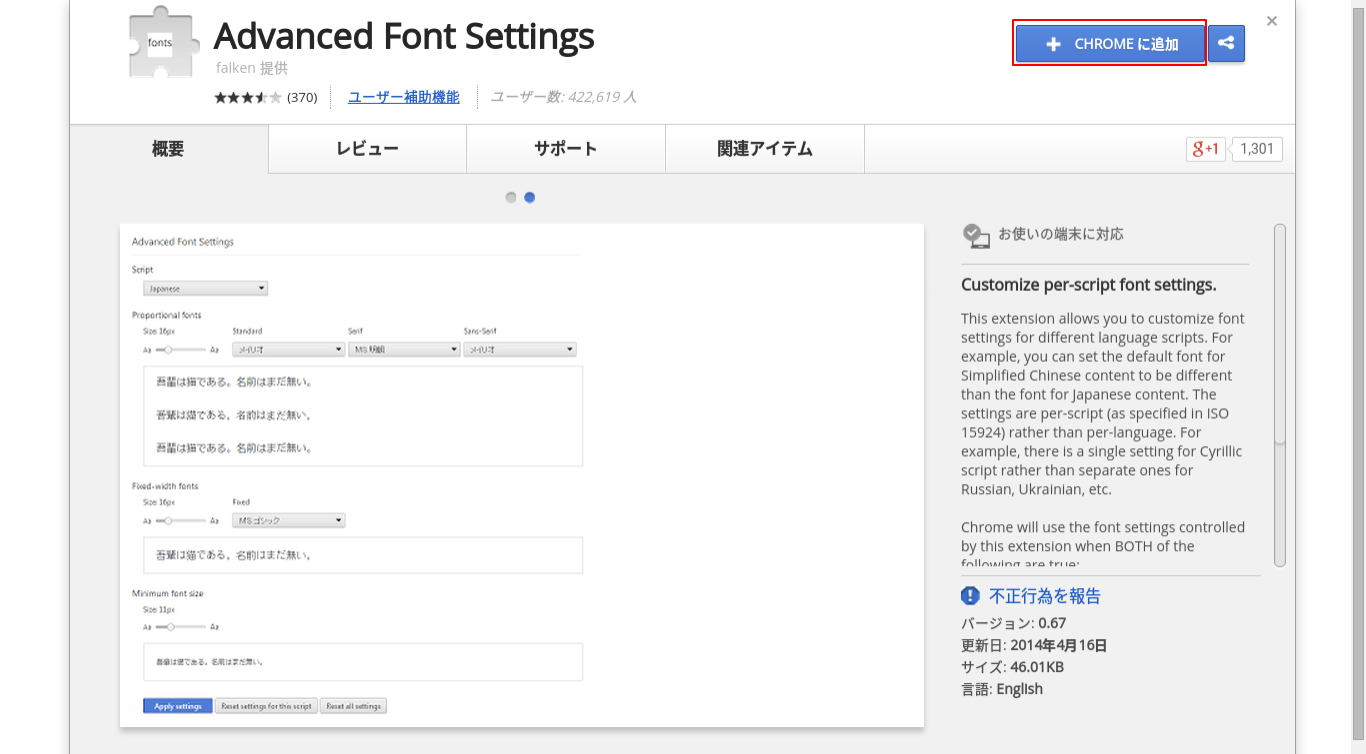Click the 'Minimum font size' label in screenshot
This screenshot has height=754, width=1366.
click(x=167, y=593)
